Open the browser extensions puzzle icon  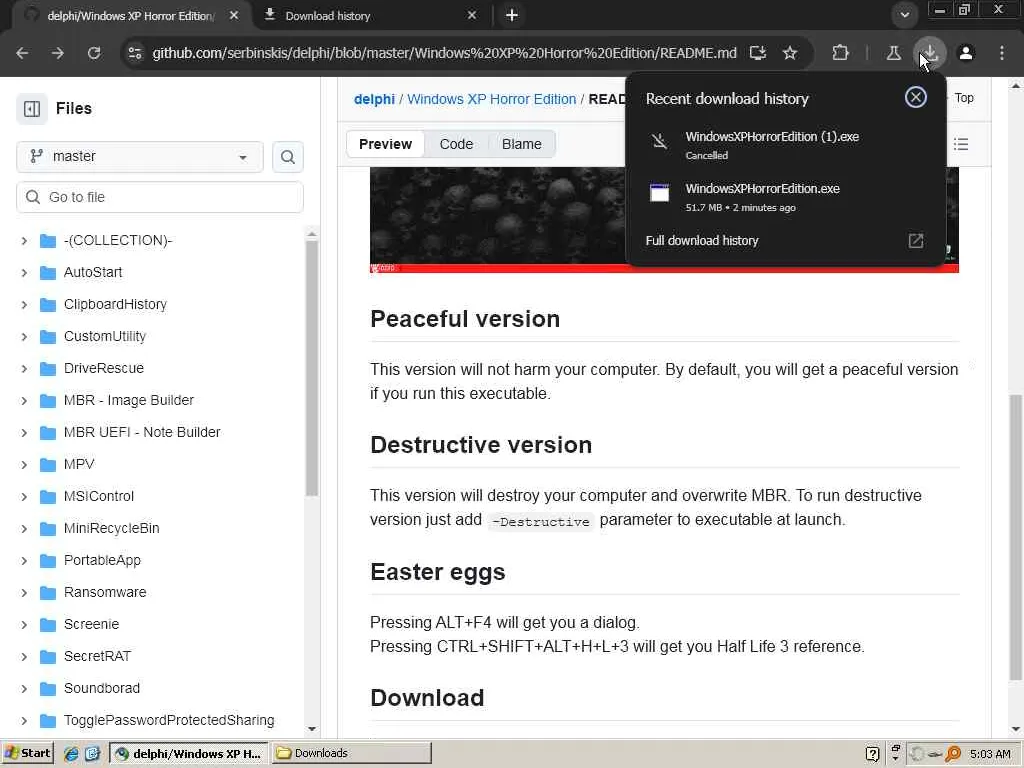point(840,53)
